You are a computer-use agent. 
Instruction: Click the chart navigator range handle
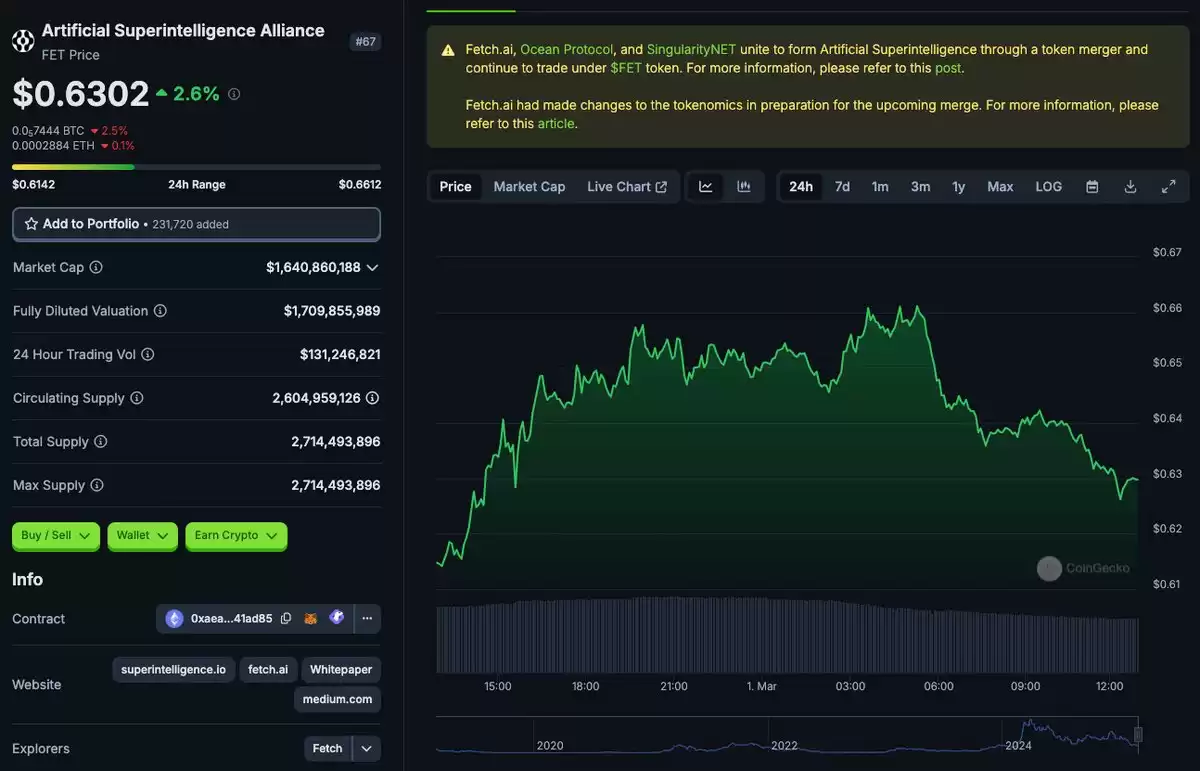(x=1137, y=736)
